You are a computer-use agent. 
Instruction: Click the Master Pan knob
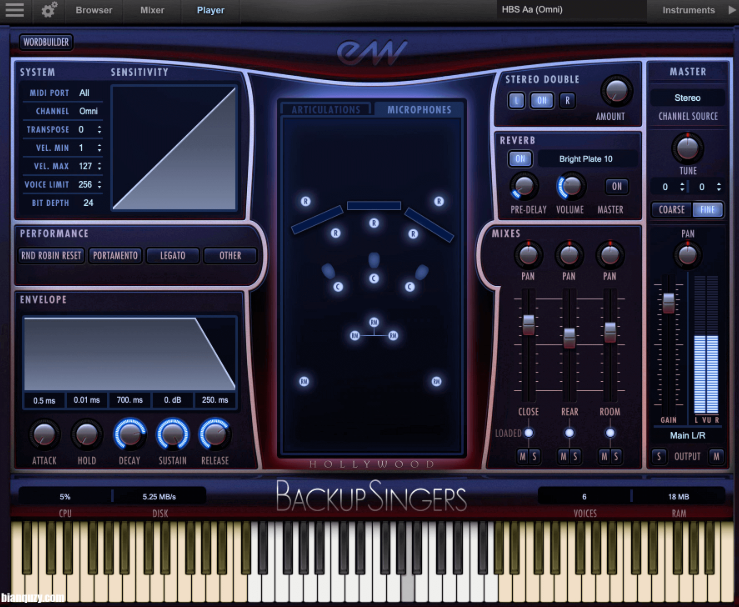[687, 254]
